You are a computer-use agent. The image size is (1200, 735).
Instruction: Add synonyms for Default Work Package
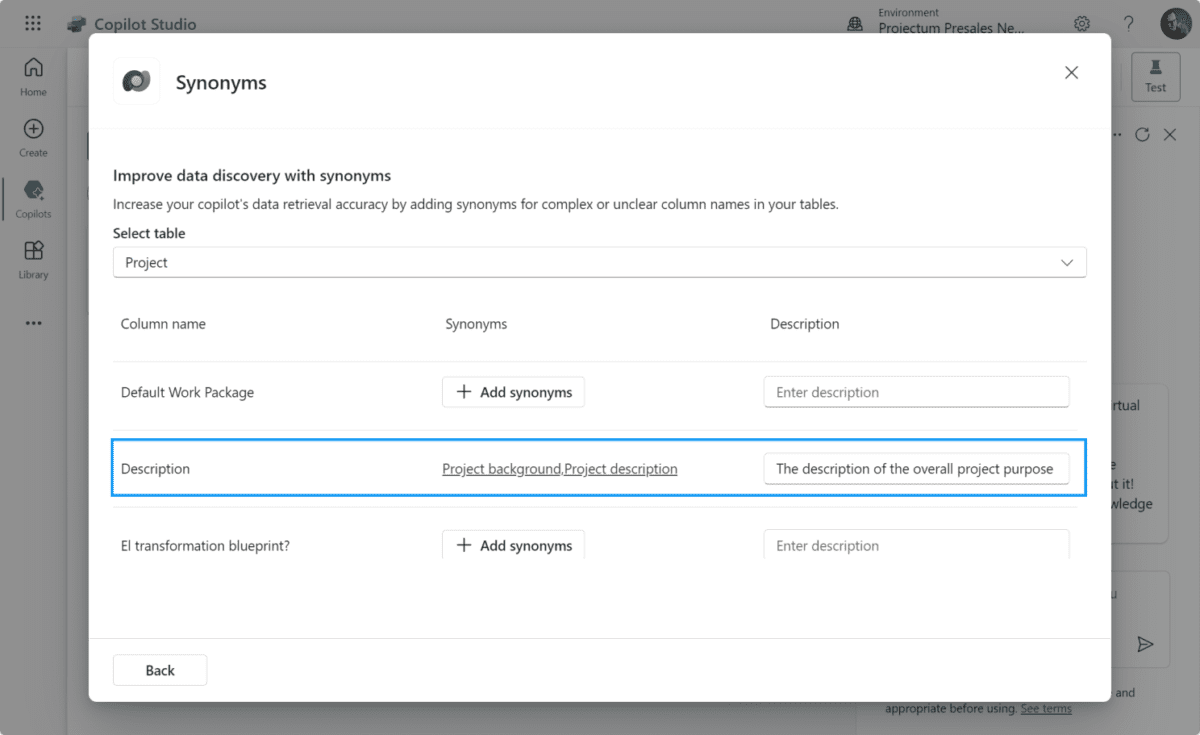click(x=513, y=392)
